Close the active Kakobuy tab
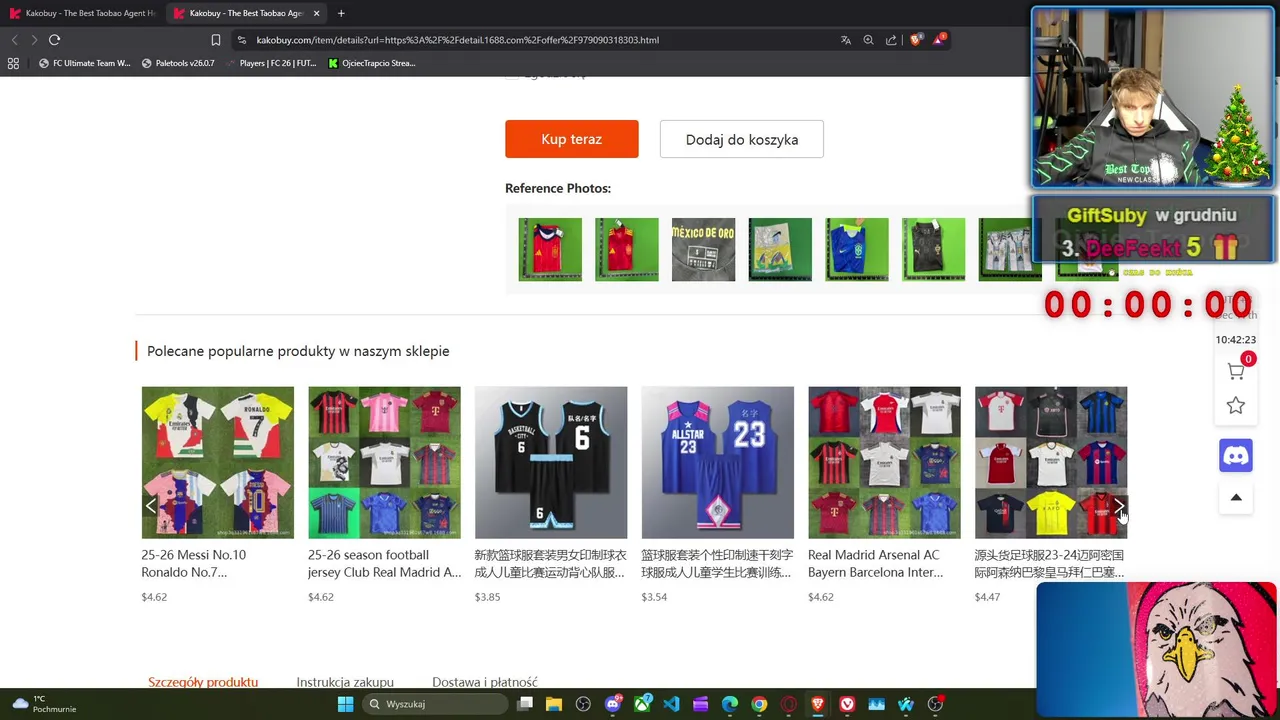1280x720 pixels. pyautogui.click(x=316, y=13)
